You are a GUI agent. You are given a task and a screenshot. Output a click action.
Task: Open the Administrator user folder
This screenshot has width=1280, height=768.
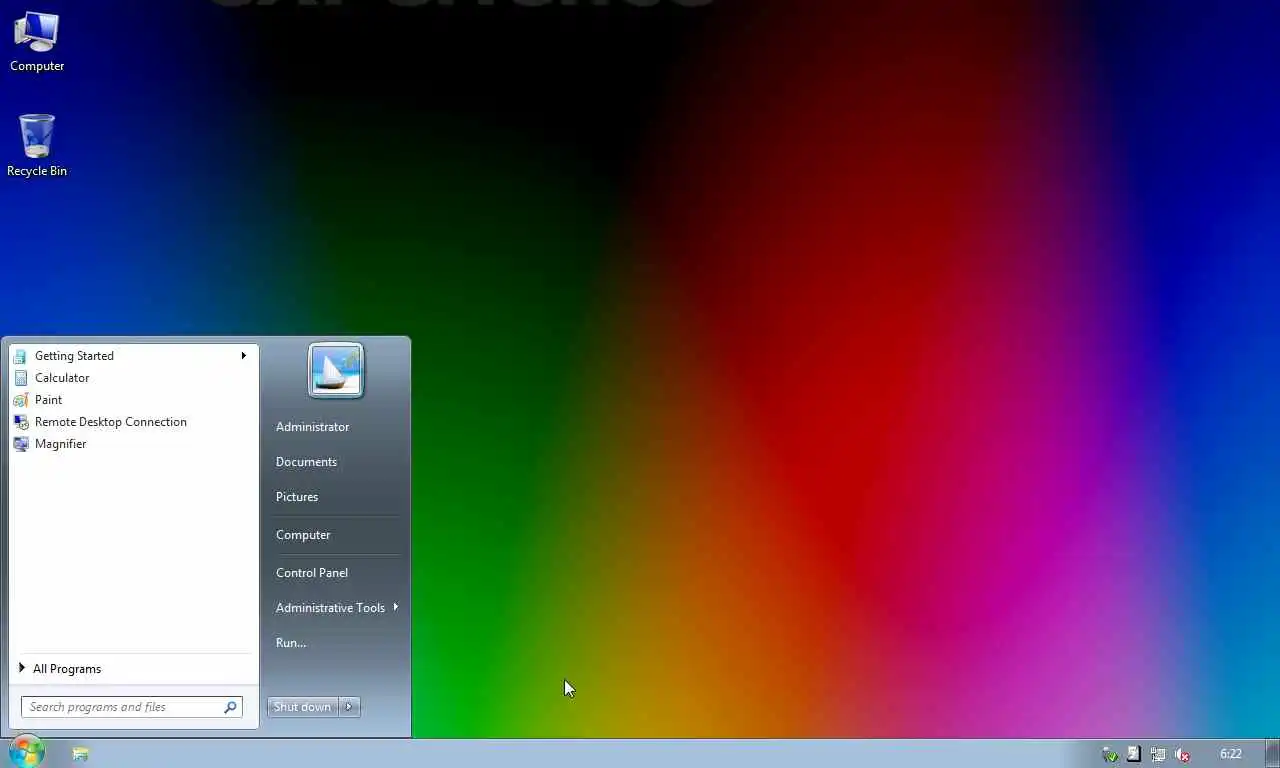click(x=312, y=427)
